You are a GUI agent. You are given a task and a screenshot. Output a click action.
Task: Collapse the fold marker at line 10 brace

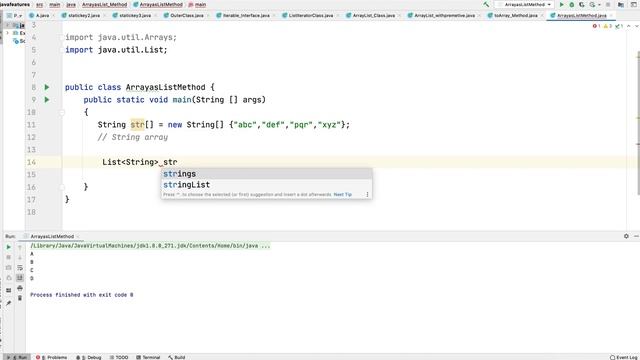coord(62,112)
